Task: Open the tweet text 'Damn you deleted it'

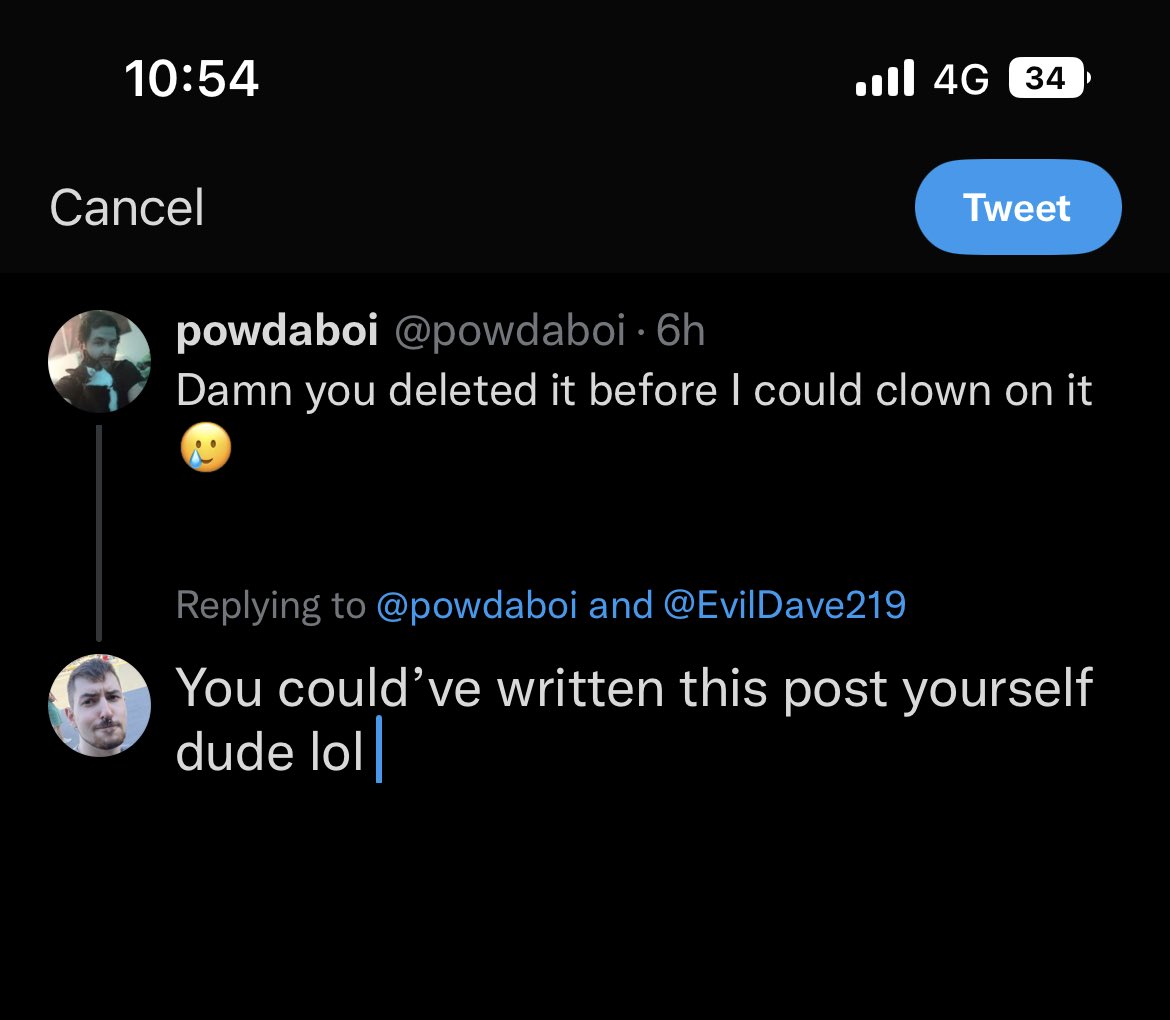Action: tap(634, 390)
